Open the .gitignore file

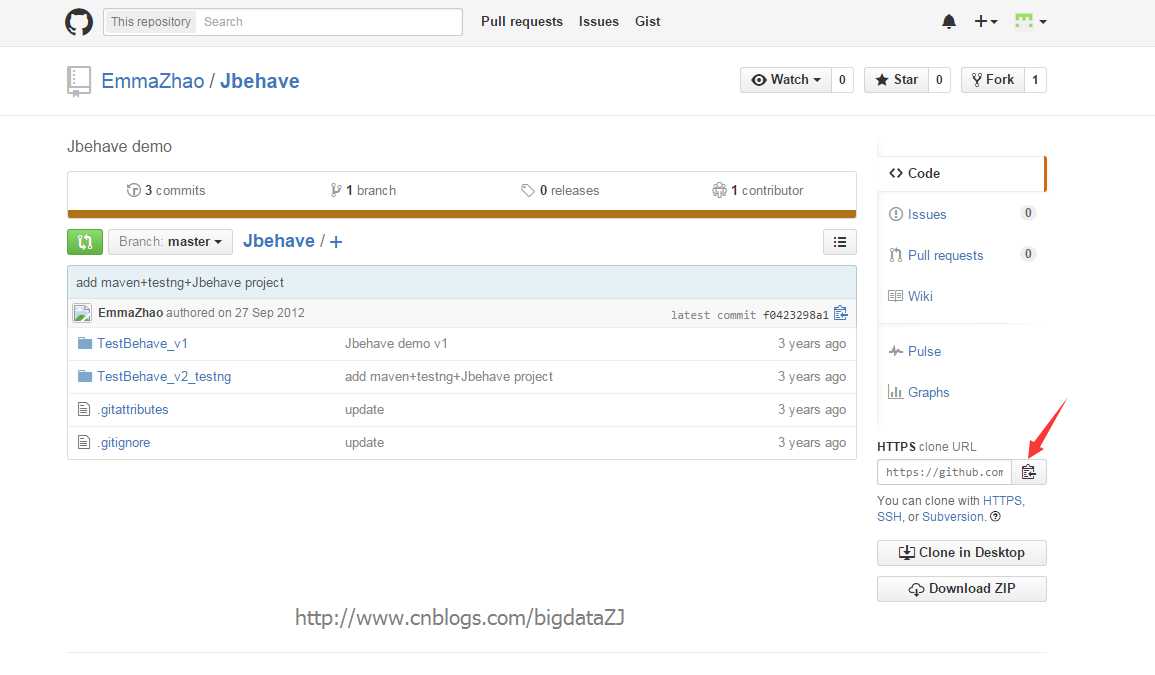click(x=124, y=443)
